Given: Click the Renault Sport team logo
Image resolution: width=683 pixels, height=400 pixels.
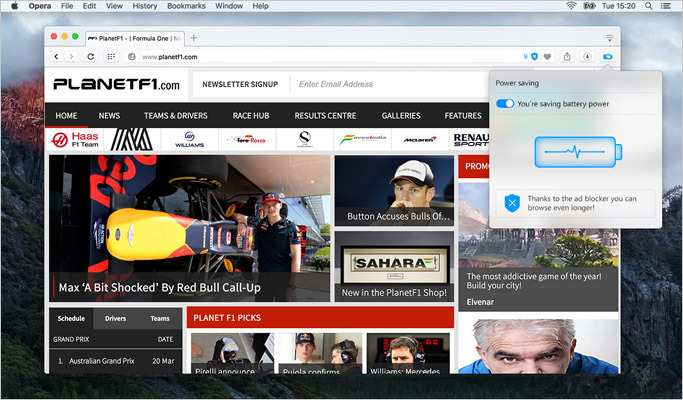Looking at the screenshot, I should (471, 139).
